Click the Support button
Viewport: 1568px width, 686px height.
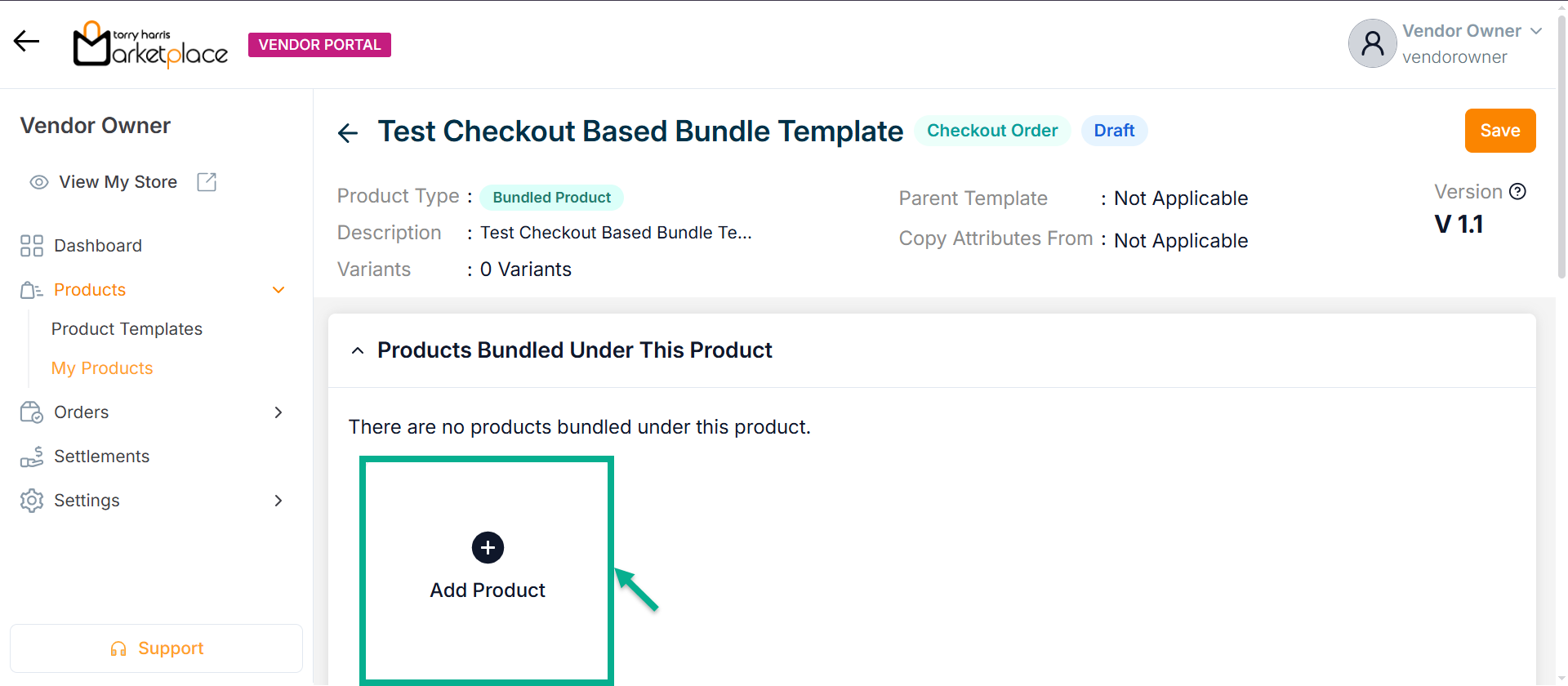pyautogui.click(x=156, y=648)
